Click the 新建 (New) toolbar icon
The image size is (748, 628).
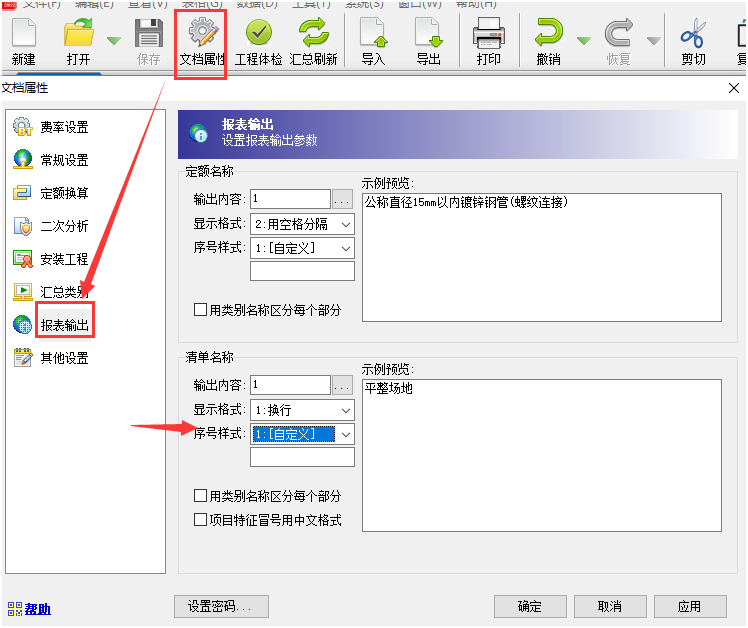(23, 36)
